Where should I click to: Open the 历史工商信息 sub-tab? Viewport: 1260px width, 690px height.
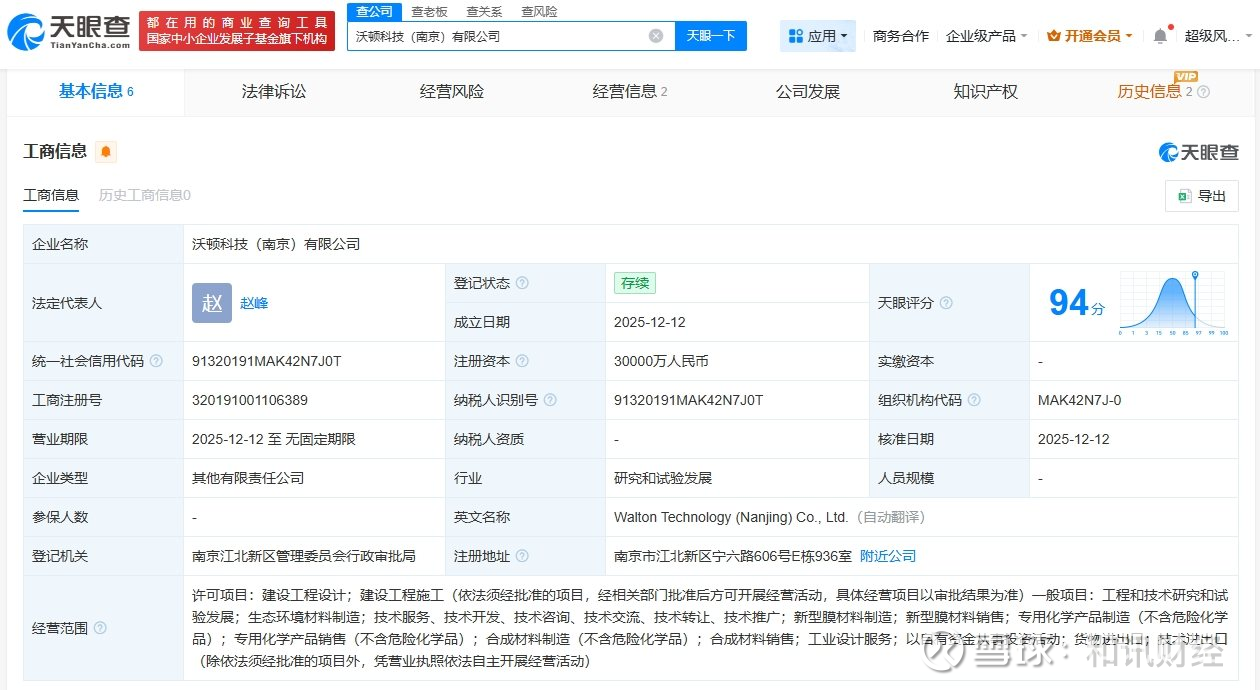pos(144,195)
